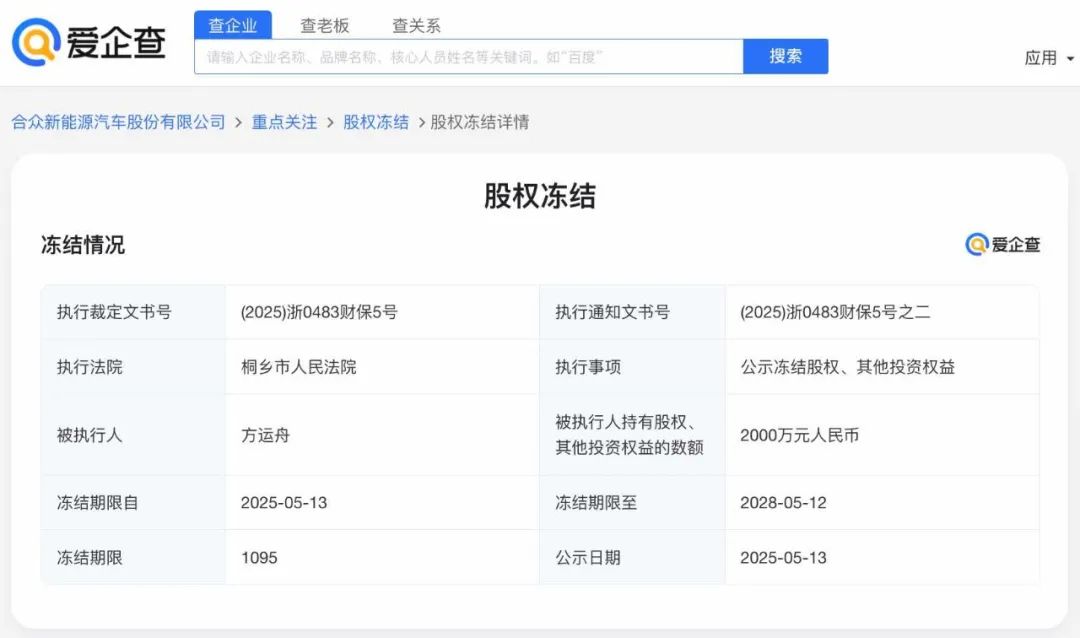Select the 查企业 search tab

point(233,25)
